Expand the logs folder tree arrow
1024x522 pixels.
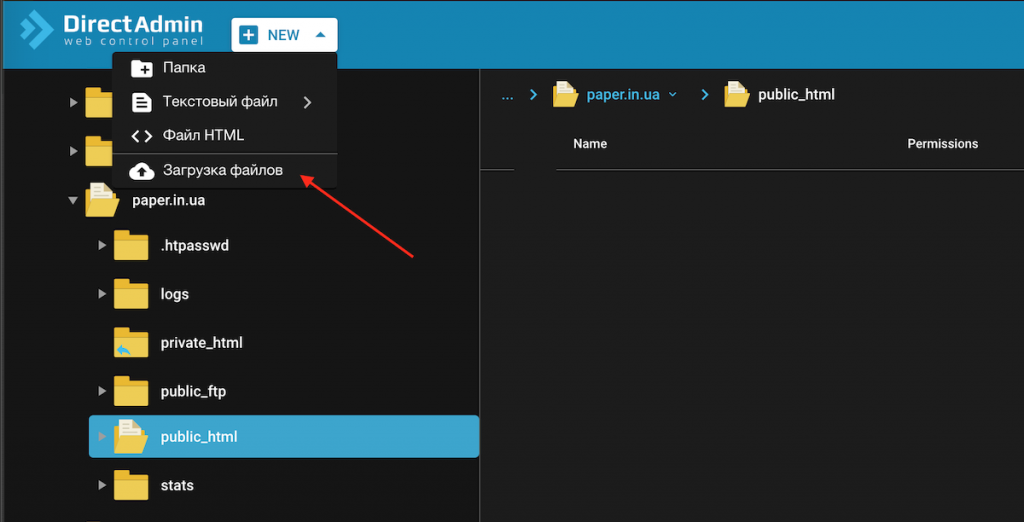[102, 294]
